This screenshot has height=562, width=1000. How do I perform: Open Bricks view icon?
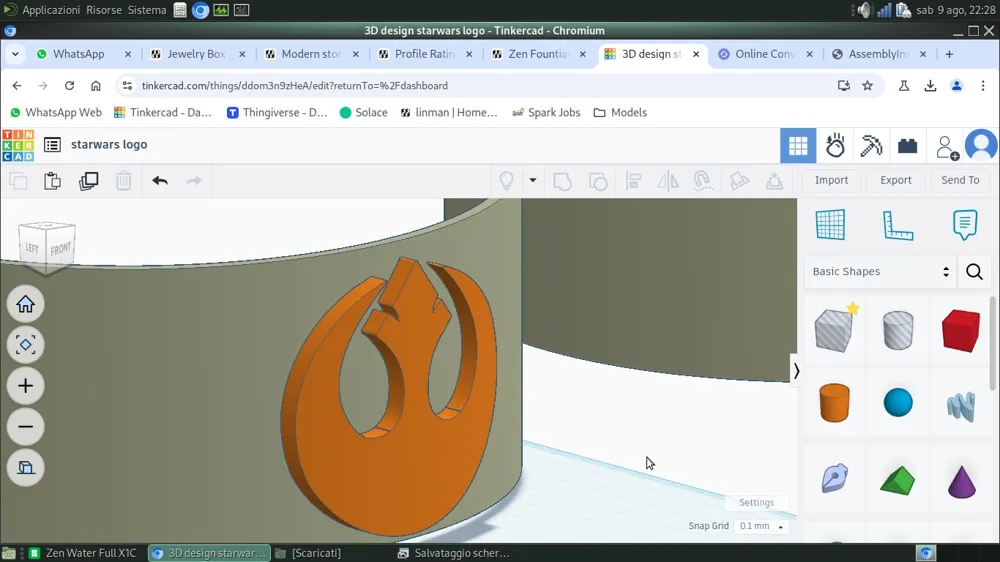(908, 146)
